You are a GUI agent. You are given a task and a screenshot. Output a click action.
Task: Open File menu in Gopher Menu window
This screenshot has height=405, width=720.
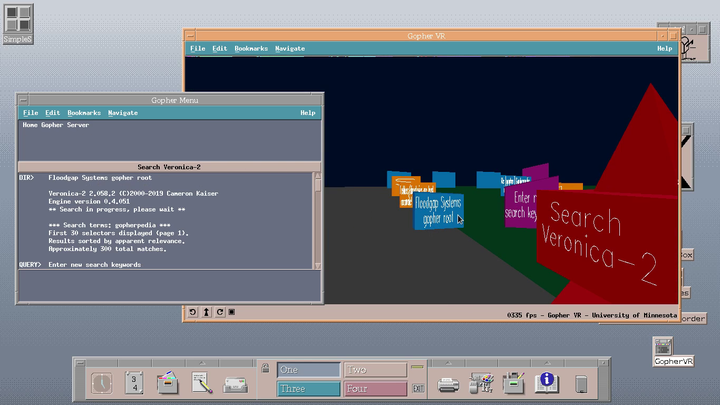tap(30, 113)
